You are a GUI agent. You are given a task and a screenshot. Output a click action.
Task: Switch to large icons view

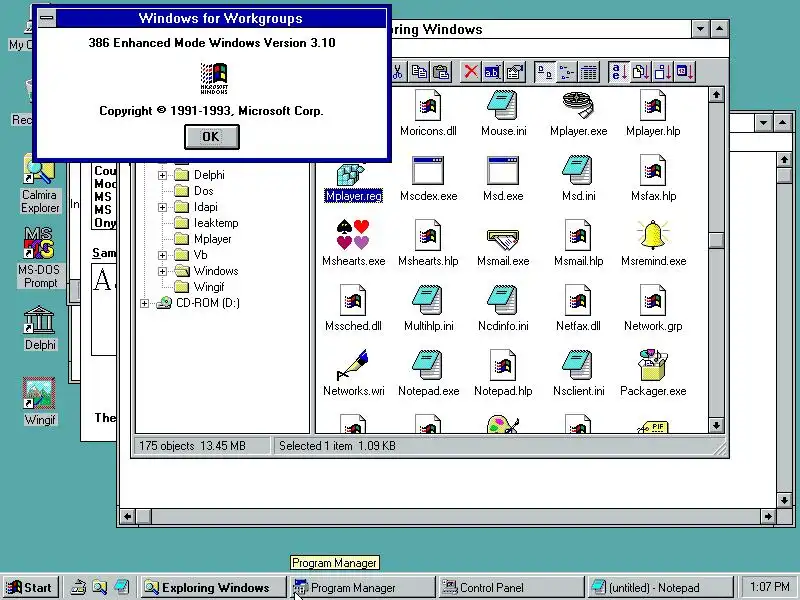point(544,72)
